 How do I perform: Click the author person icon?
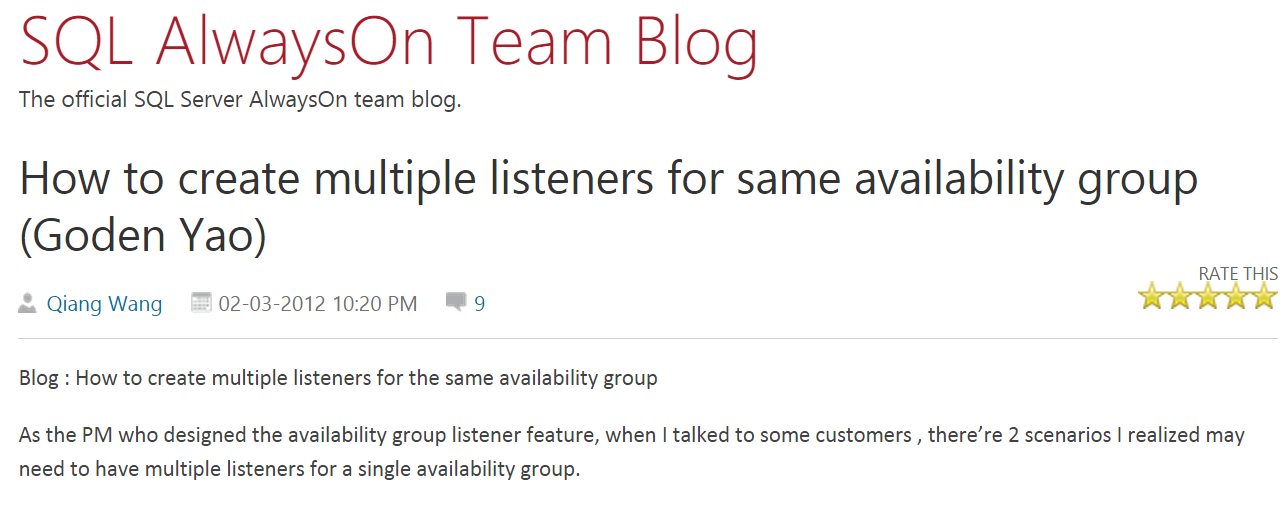(x=28, y=303)
